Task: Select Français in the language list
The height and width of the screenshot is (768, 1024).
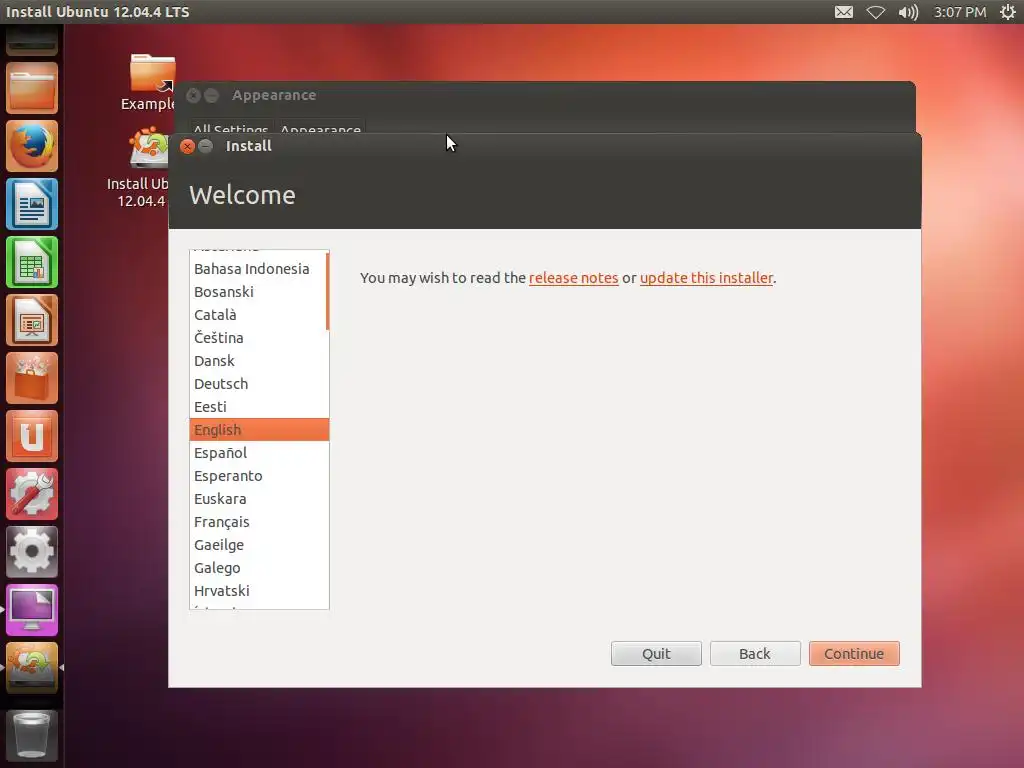Action: (x=259, y=522)
